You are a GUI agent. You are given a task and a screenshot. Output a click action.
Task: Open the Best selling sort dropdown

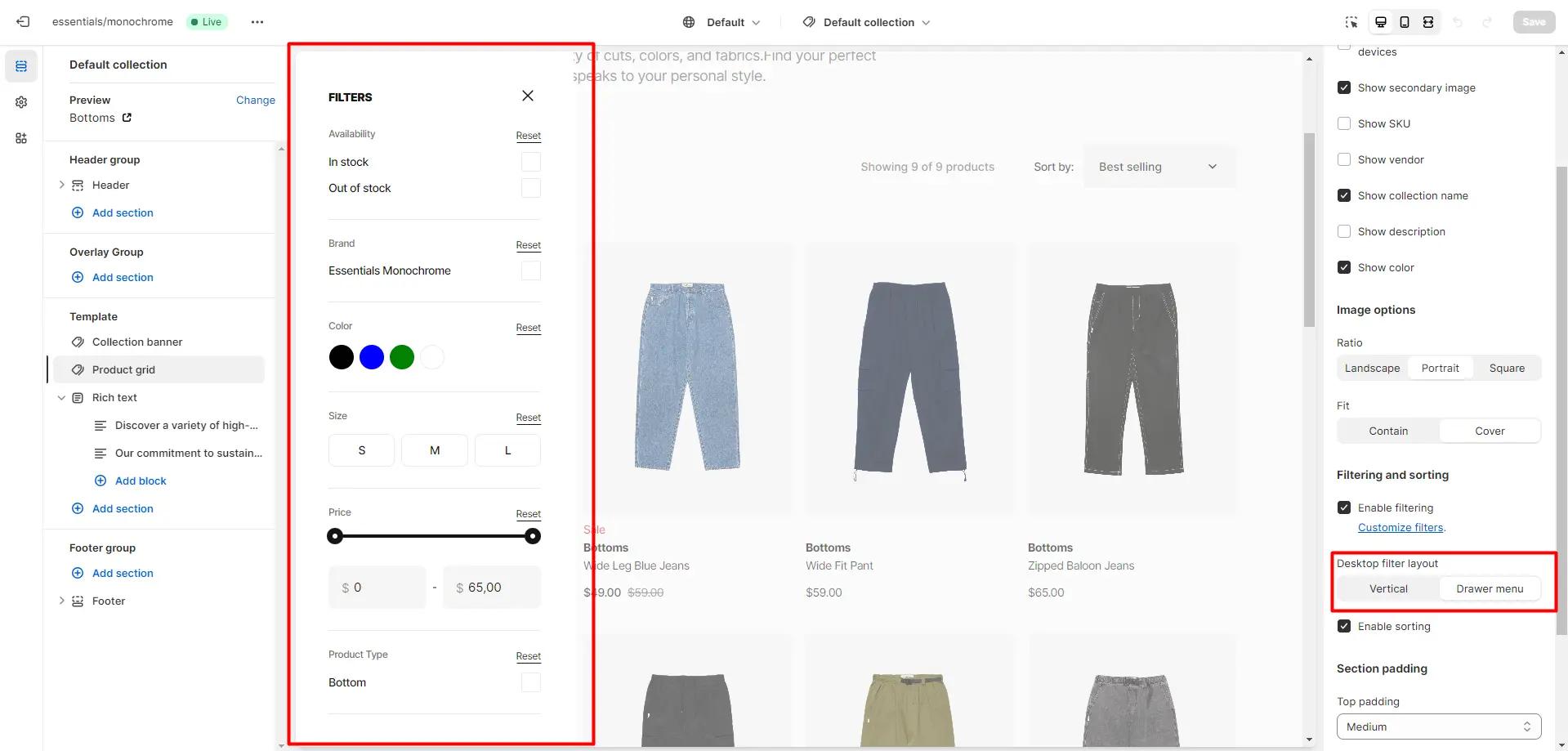pyautogui.click(x=1158, y=167)
